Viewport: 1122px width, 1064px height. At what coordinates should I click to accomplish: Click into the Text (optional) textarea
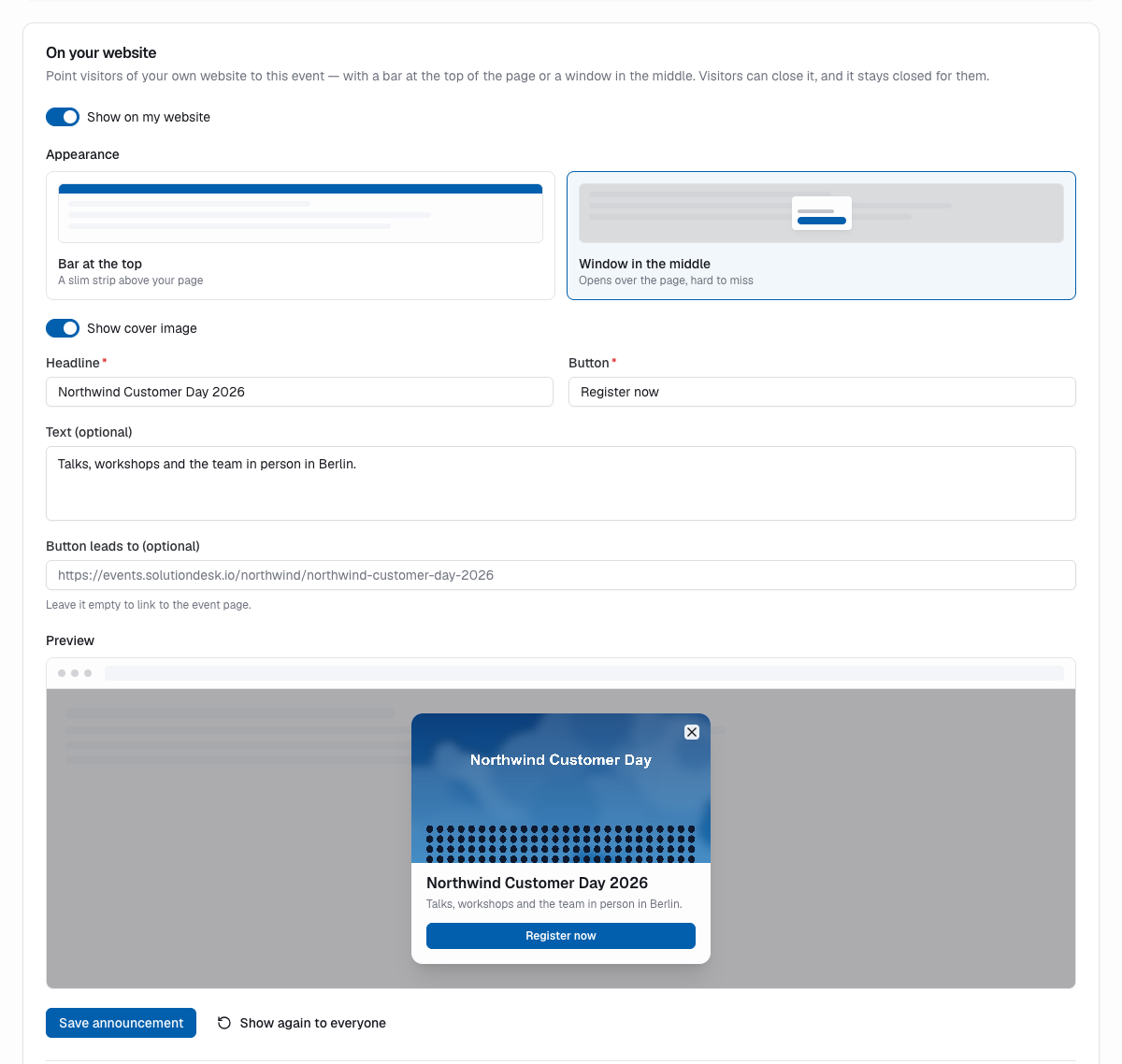561,483
